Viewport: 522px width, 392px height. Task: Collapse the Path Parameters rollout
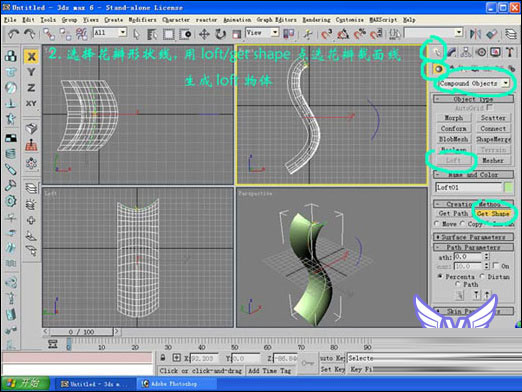pos(473,247)
